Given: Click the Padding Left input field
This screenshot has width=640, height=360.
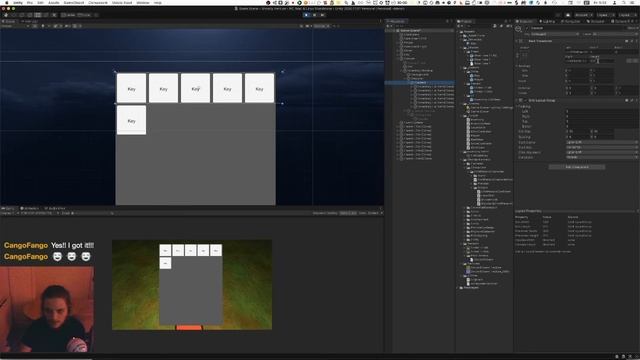Looking at the screenshot, I should click(602, 111).
